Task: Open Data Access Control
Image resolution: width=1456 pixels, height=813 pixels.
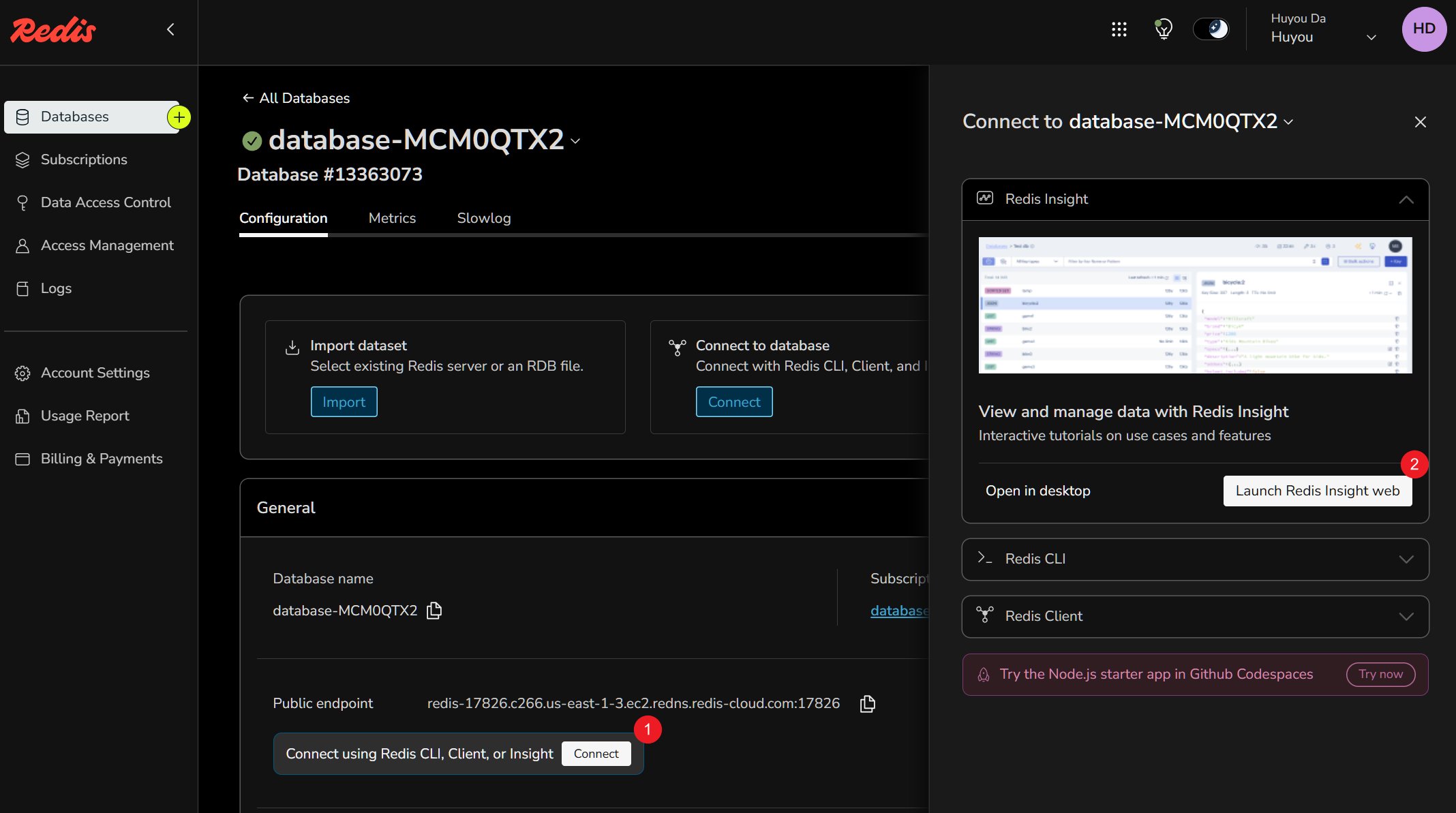Action: 106,202
